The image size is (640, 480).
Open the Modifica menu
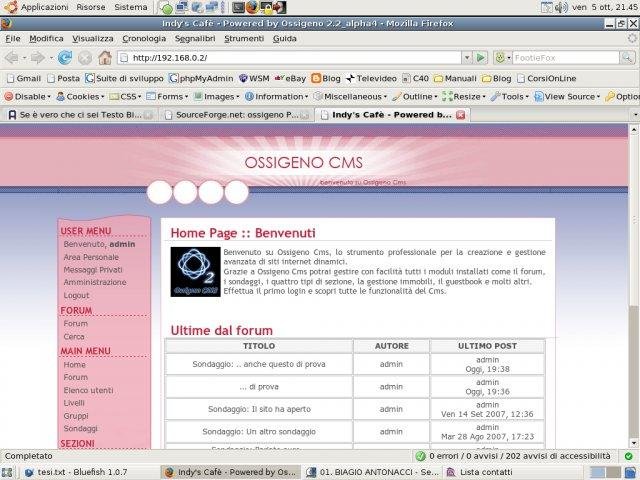click(46, 39)
